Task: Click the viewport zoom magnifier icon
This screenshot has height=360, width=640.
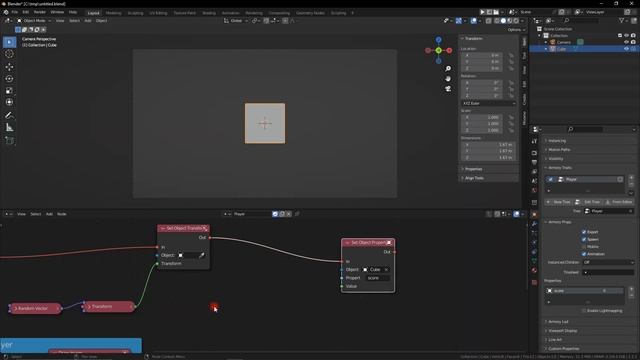Action: coord(448,69)
